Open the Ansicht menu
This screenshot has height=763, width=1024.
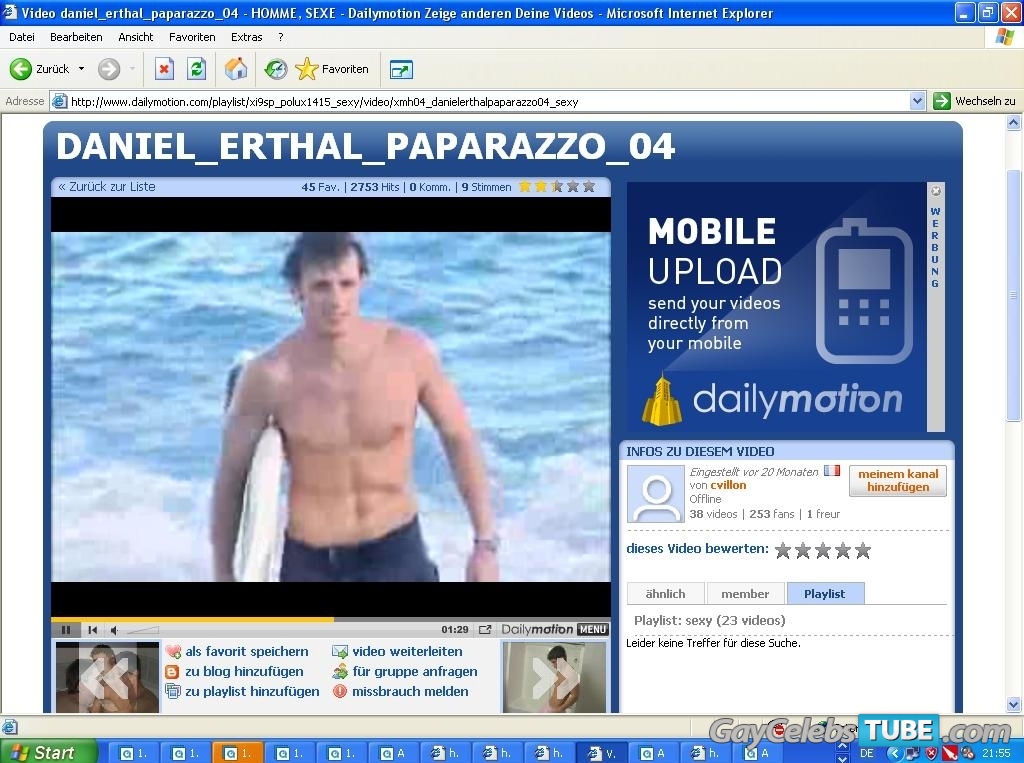[136, 37]
